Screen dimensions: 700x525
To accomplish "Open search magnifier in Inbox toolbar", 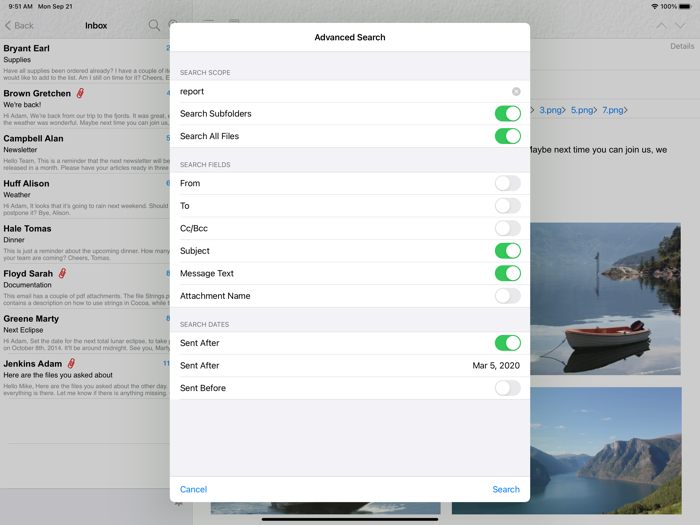I will pyautogui.click(x=154, y=25).
